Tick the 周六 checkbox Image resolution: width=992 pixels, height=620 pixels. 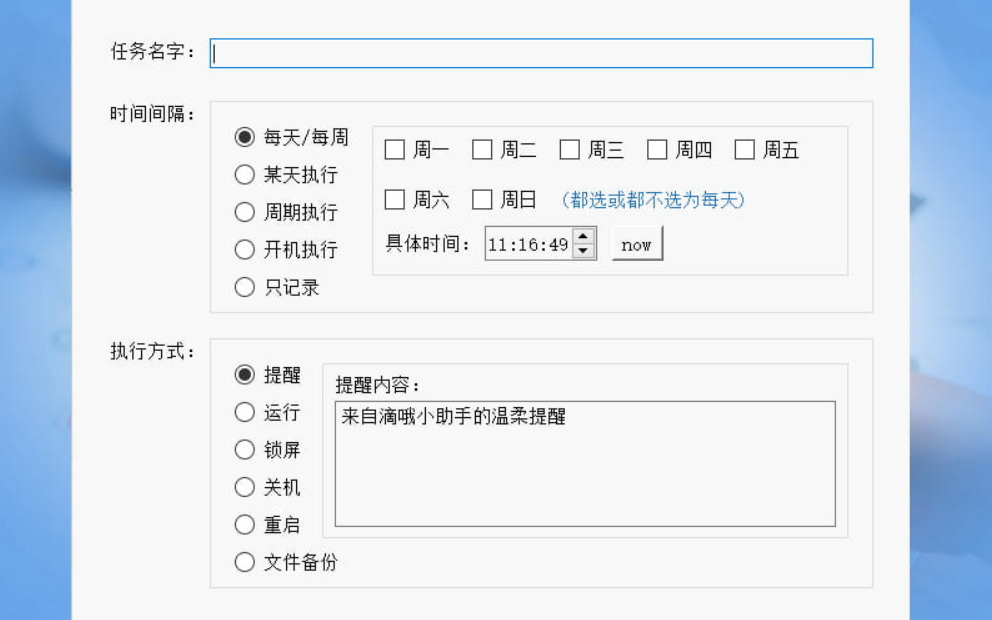[395, 200]
